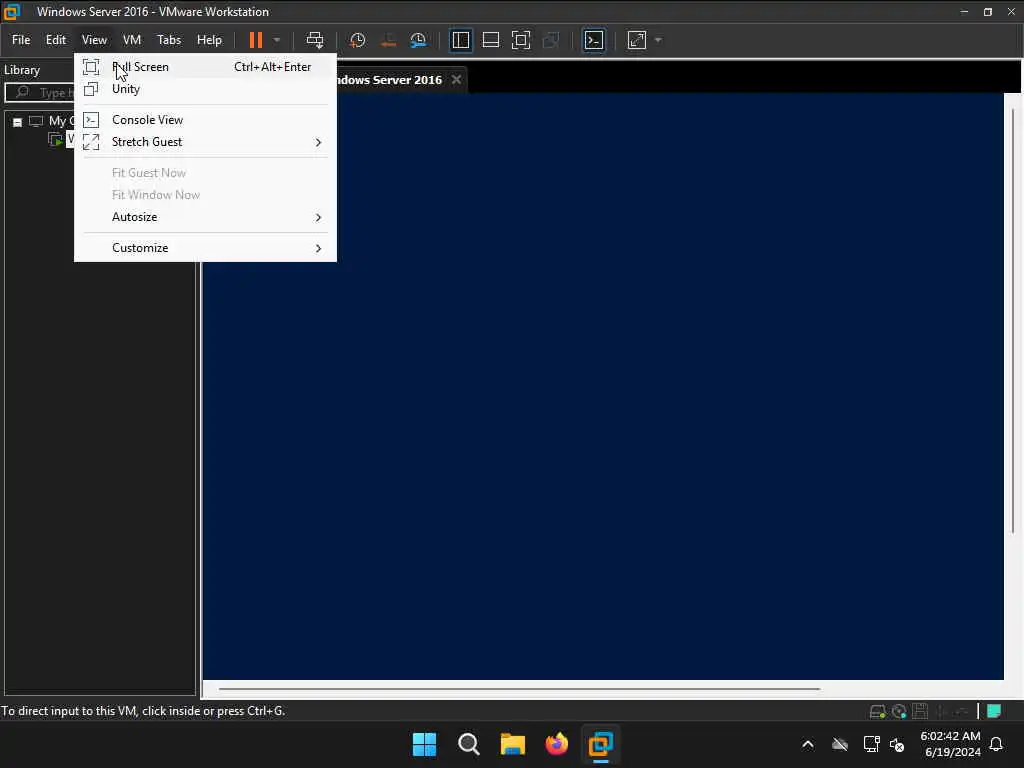This screenshot has width=1024, height=768.
Task: Expand the Customize submenu
Action: tap(205, 248)
